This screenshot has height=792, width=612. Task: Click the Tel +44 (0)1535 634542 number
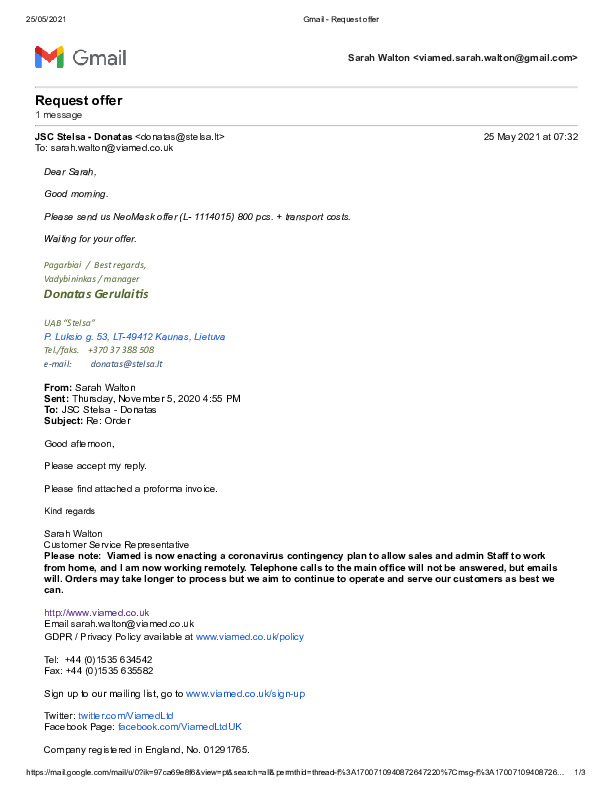(108, 660)
